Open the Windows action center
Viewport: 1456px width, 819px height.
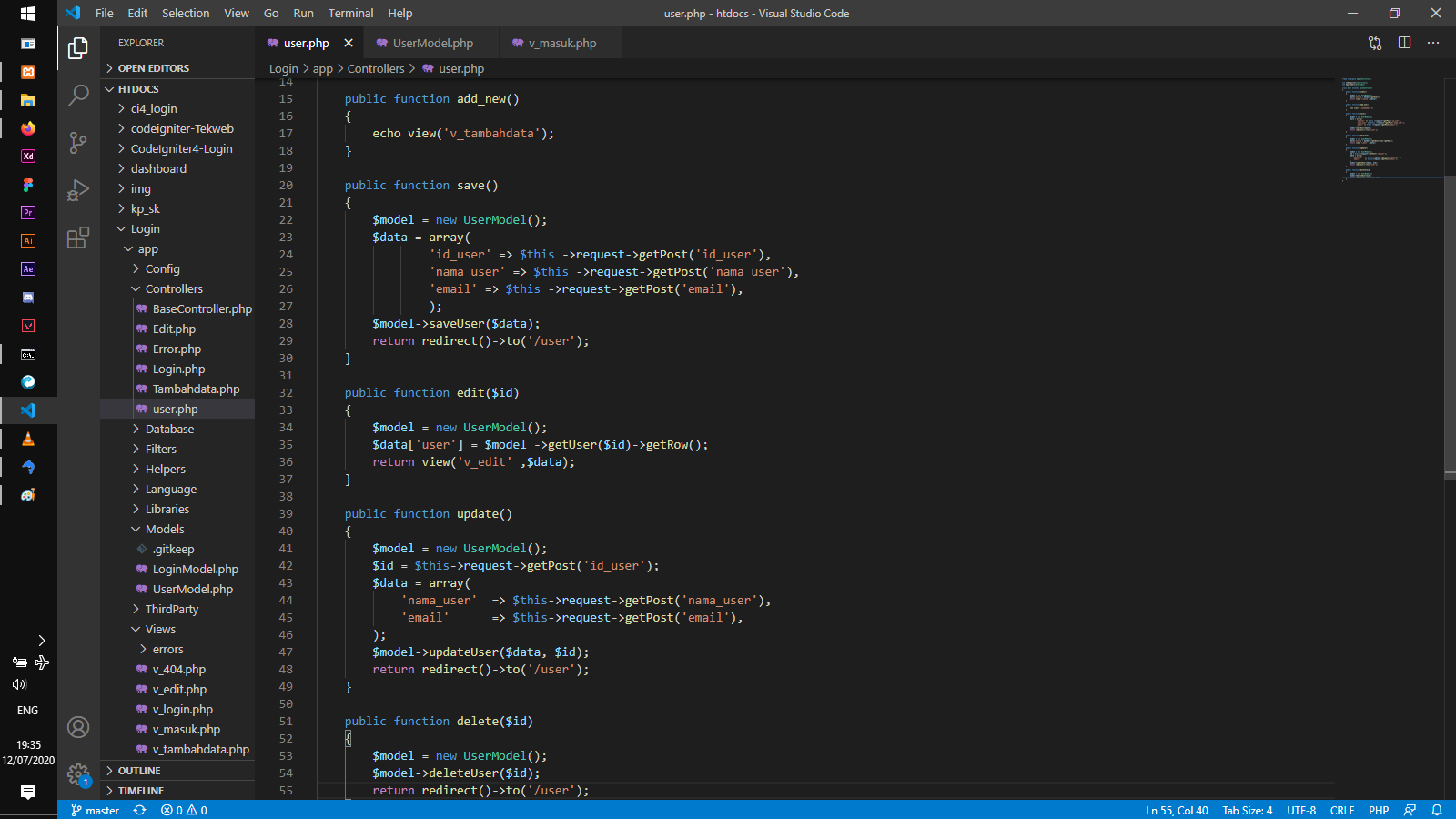click(28, 793)
